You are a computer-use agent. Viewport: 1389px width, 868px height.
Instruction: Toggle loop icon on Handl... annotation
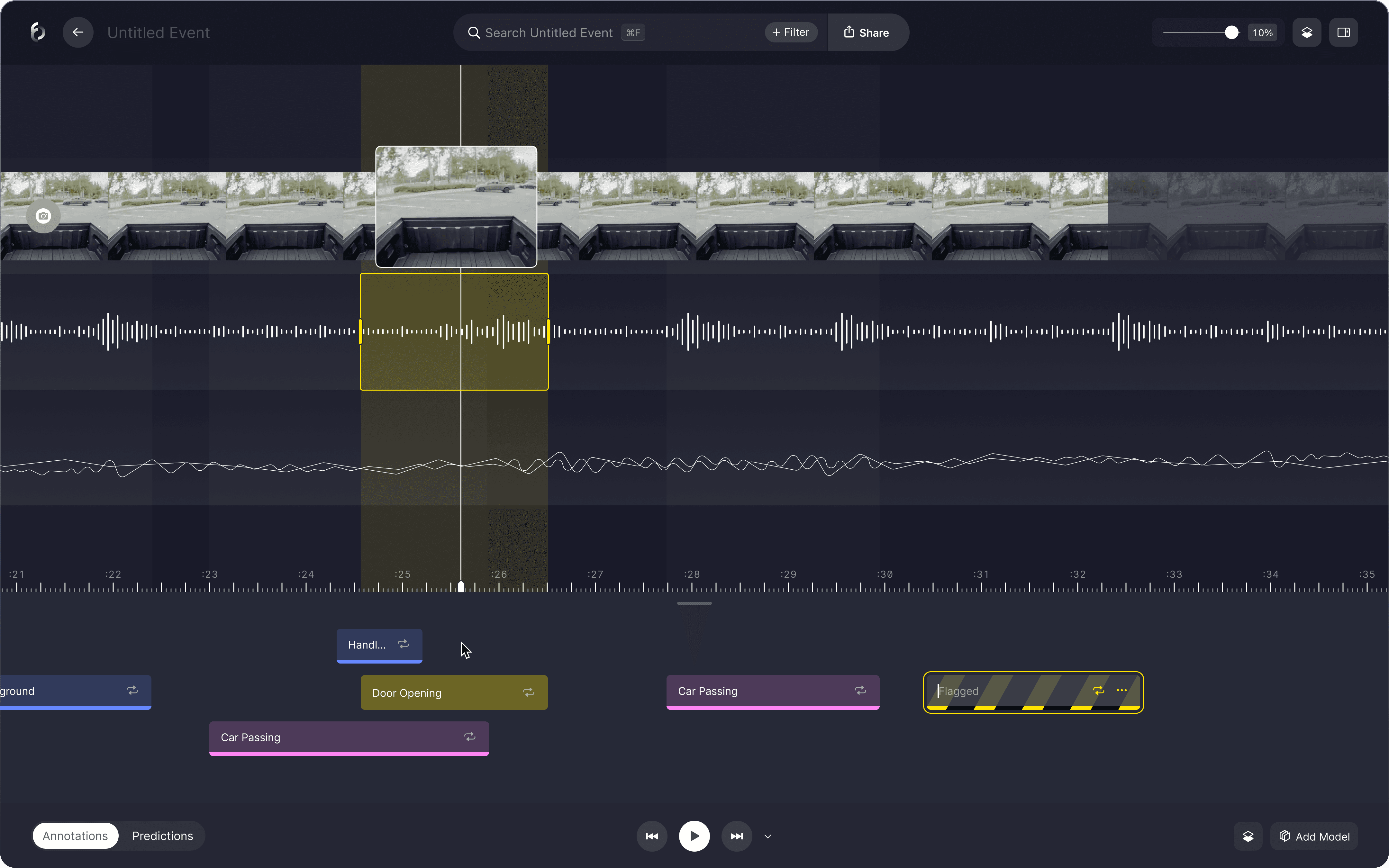pos(404,644)
